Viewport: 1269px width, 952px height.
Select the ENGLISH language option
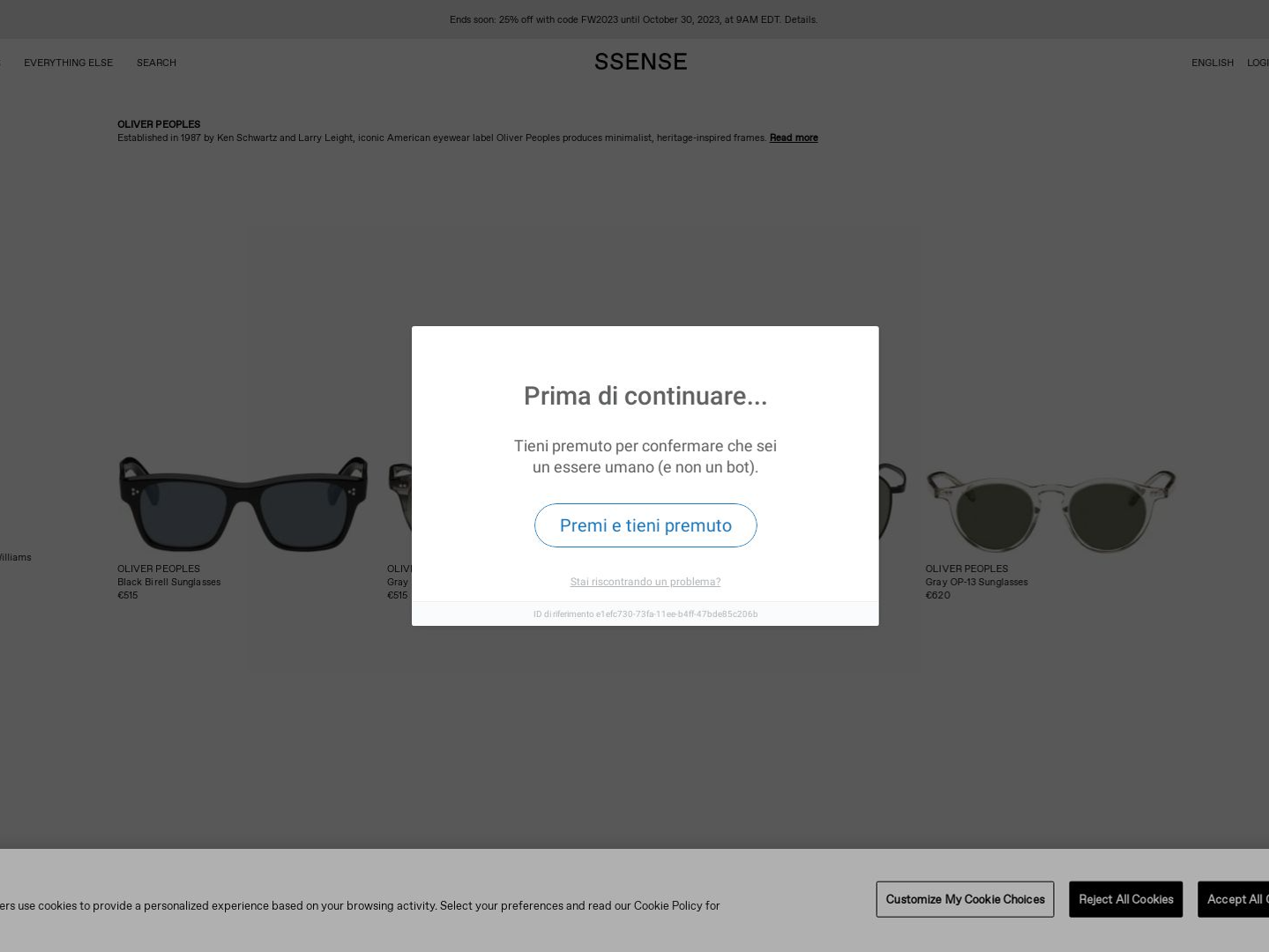click(1212, 63)
